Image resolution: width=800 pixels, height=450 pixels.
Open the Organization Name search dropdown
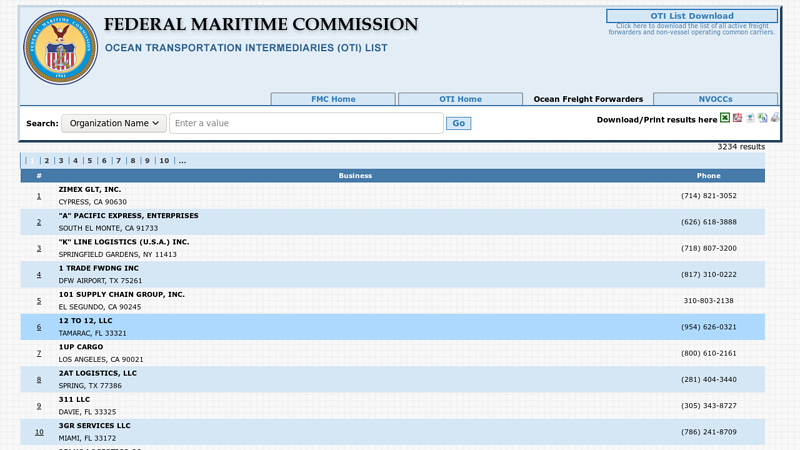pyautogui.click(x=113, y=123)
